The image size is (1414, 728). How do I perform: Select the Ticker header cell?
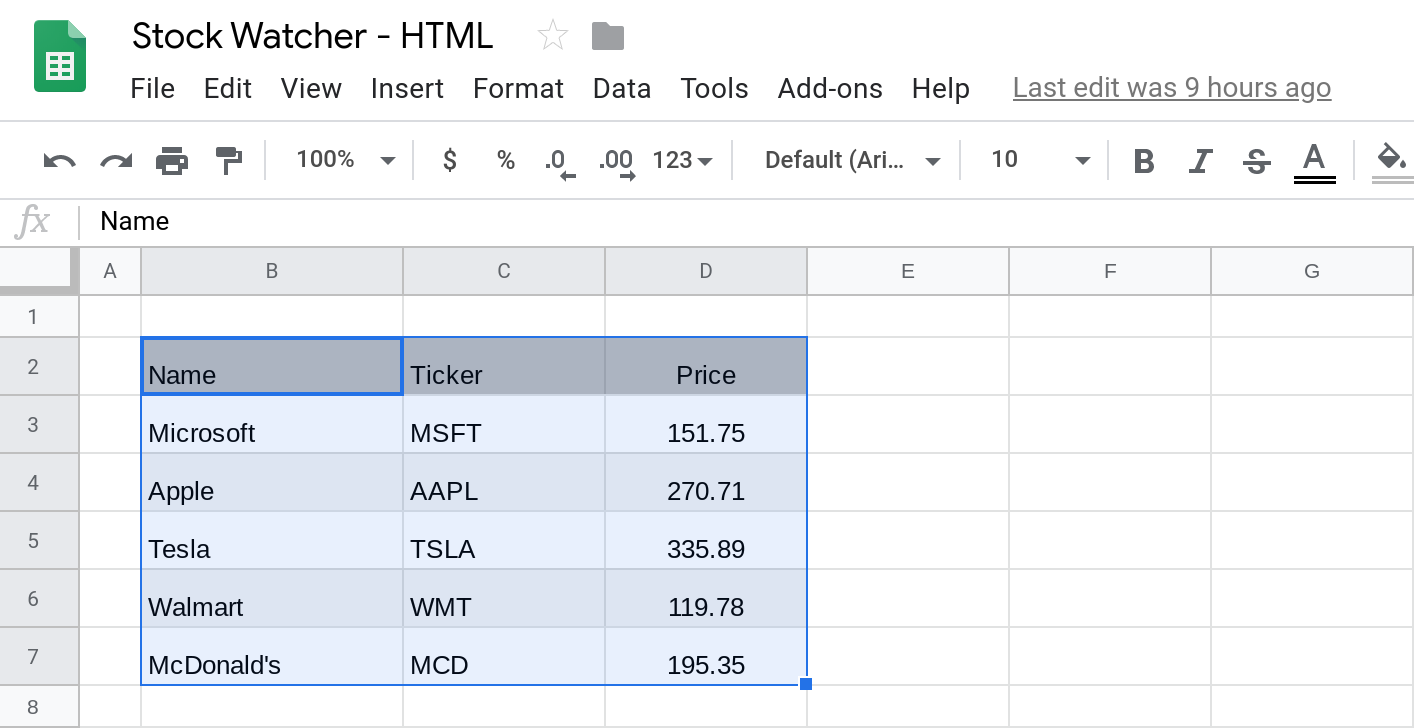click(504, 367)
